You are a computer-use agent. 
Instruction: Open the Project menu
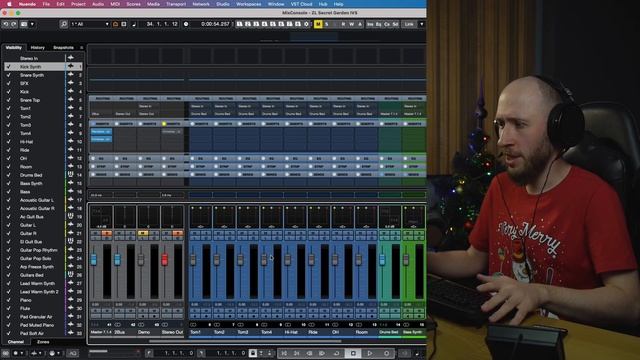[78, 4]
